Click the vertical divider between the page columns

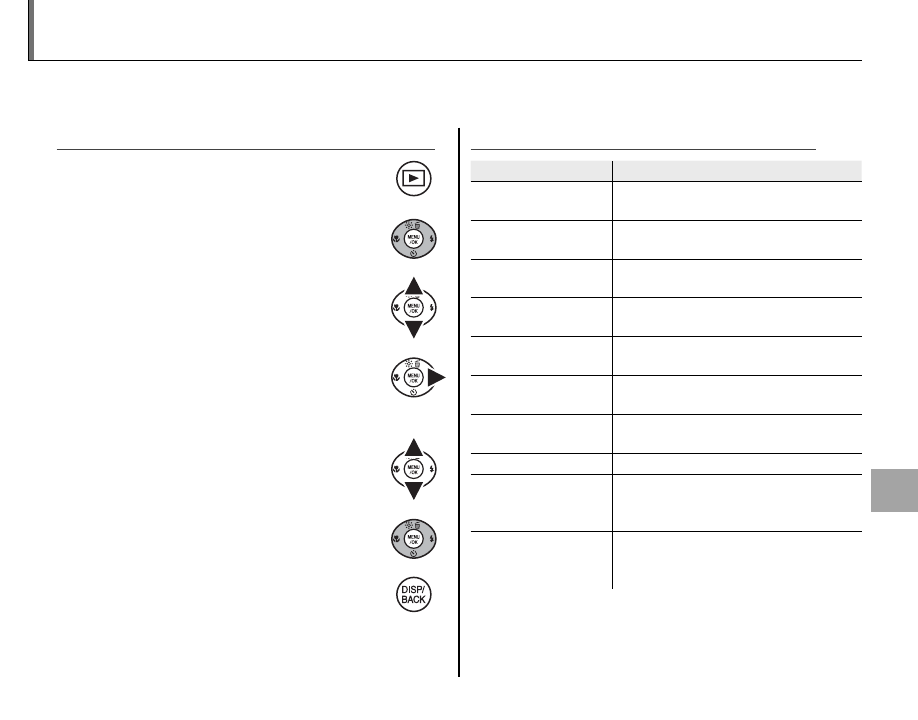459,400
